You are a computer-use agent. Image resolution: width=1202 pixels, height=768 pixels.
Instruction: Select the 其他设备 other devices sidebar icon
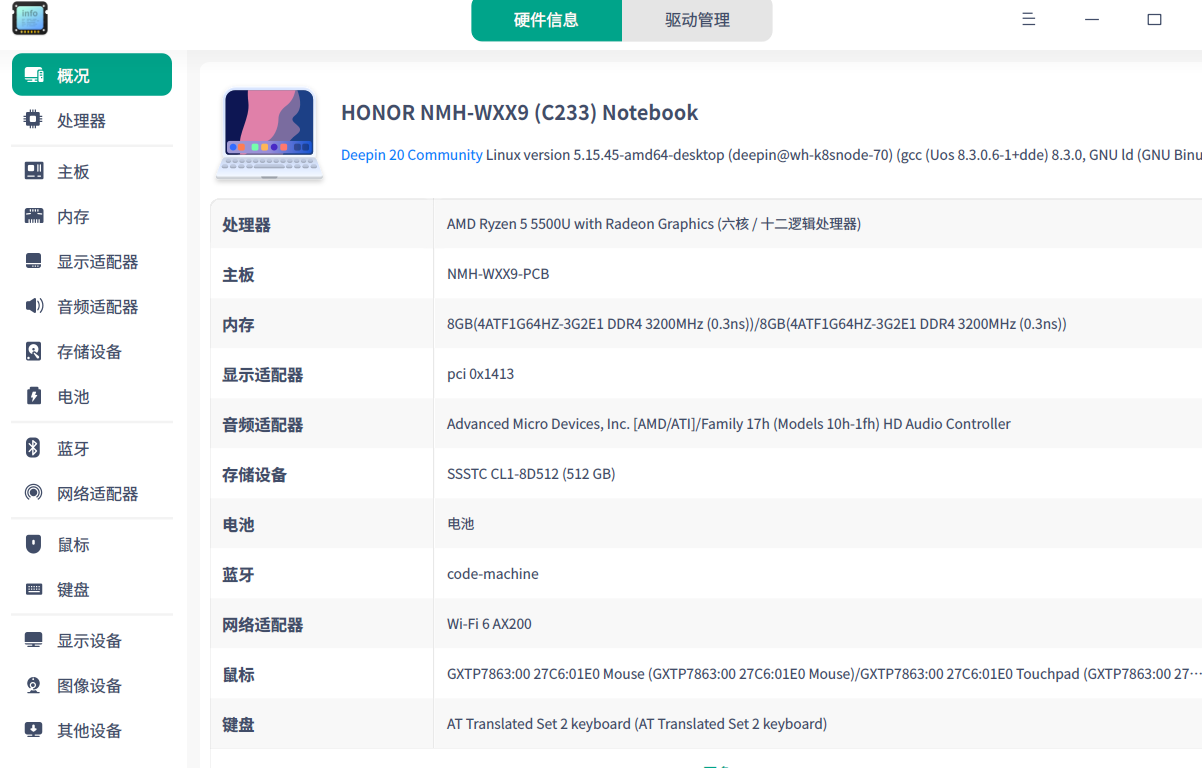click(34, 730)
